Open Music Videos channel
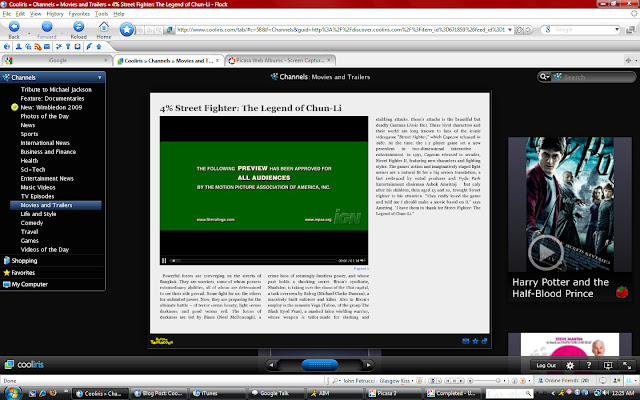The height and width of the screenshot is (400, 640). tap(38, 187)
